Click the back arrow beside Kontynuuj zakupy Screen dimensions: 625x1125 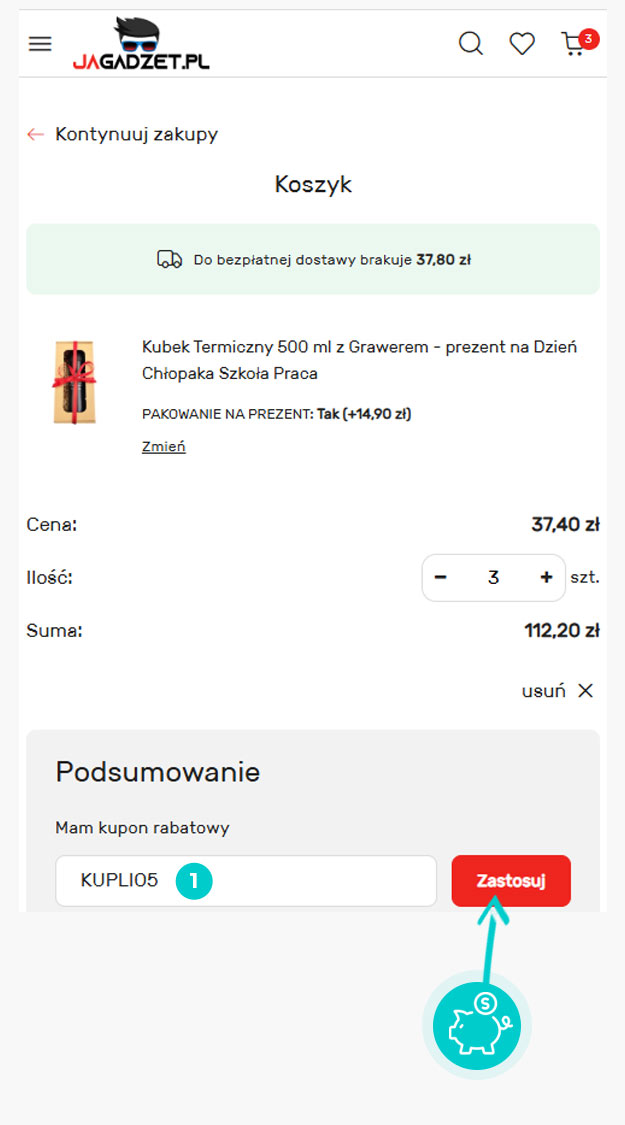coord(36,134)
